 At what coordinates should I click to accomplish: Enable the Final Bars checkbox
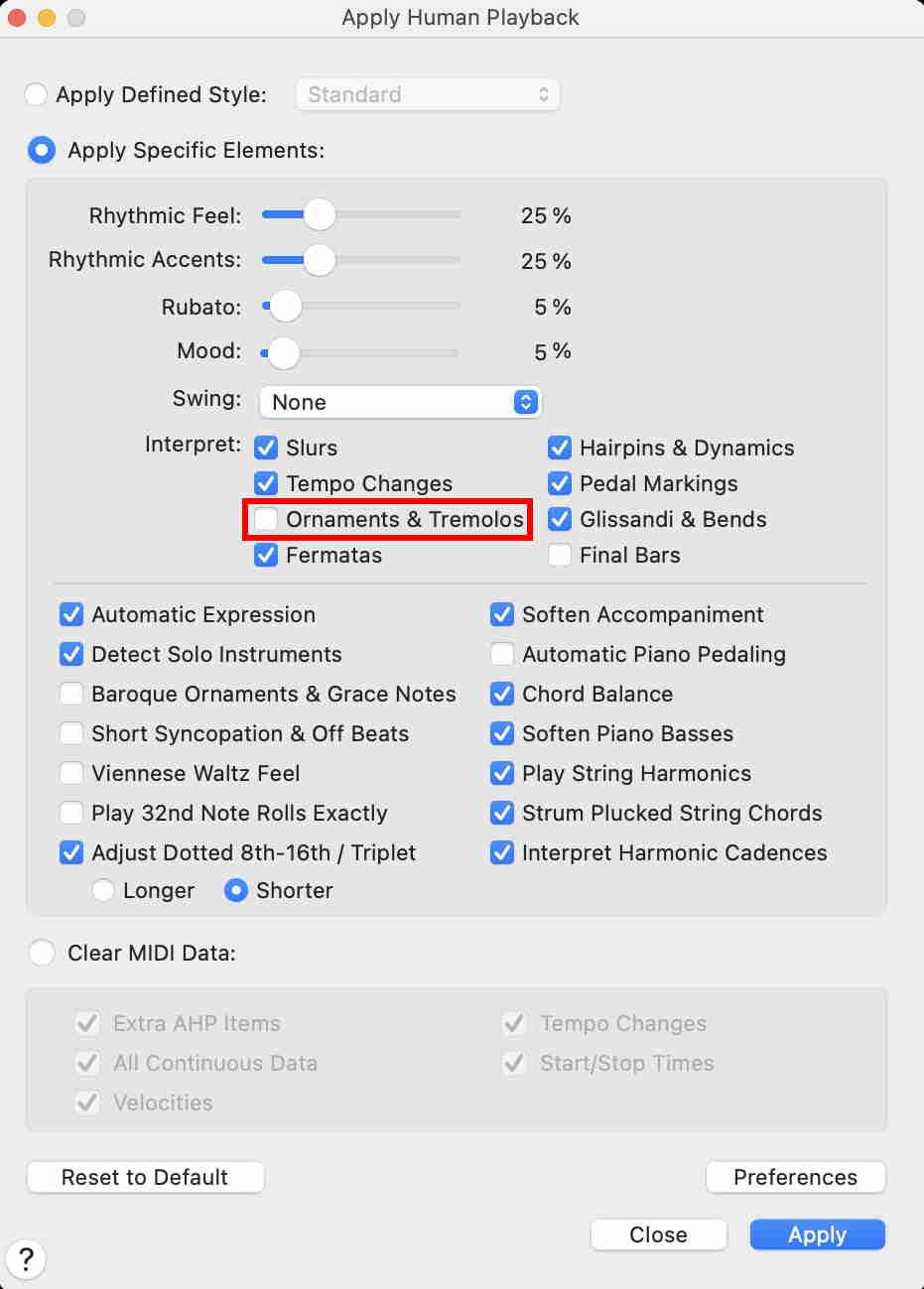tap(560, 555)
